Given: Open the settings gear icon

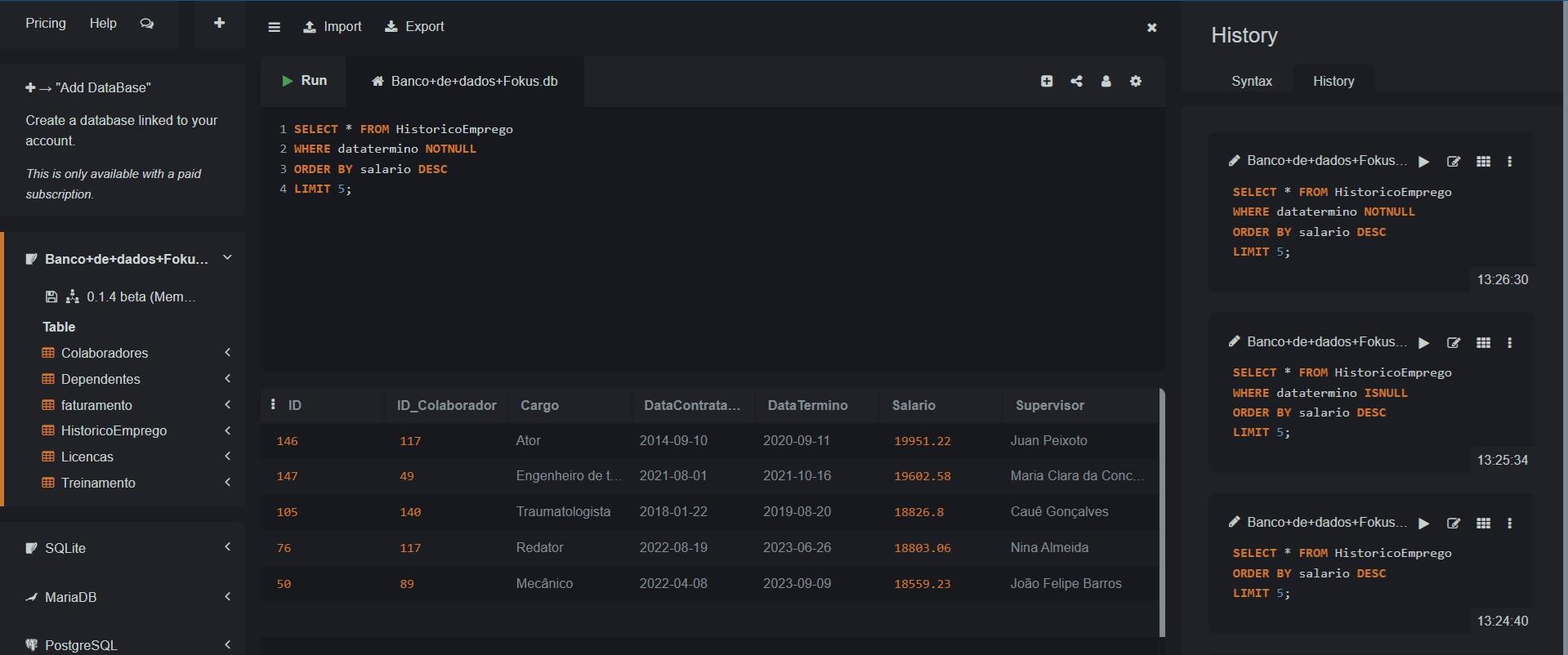Looking at the screenshot, I should pyautogui.click(x=1136, y=81).
